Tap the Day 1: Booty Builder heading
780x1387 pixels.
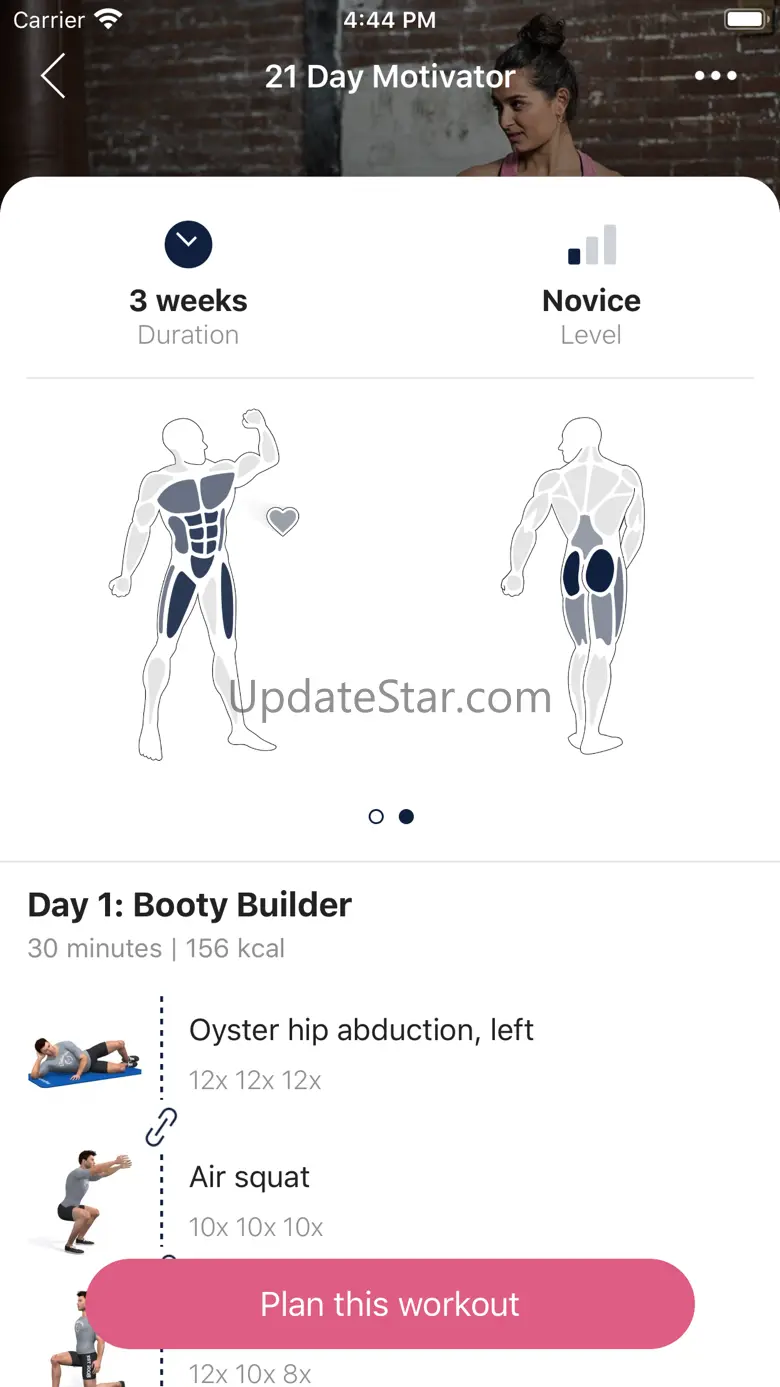(x=190, y=905)
